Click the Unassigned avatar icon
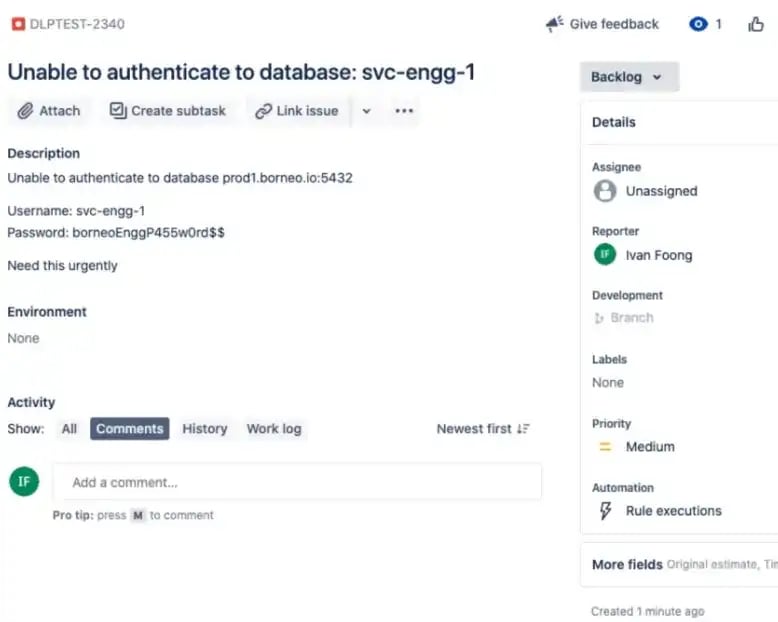 coord(605,191)
